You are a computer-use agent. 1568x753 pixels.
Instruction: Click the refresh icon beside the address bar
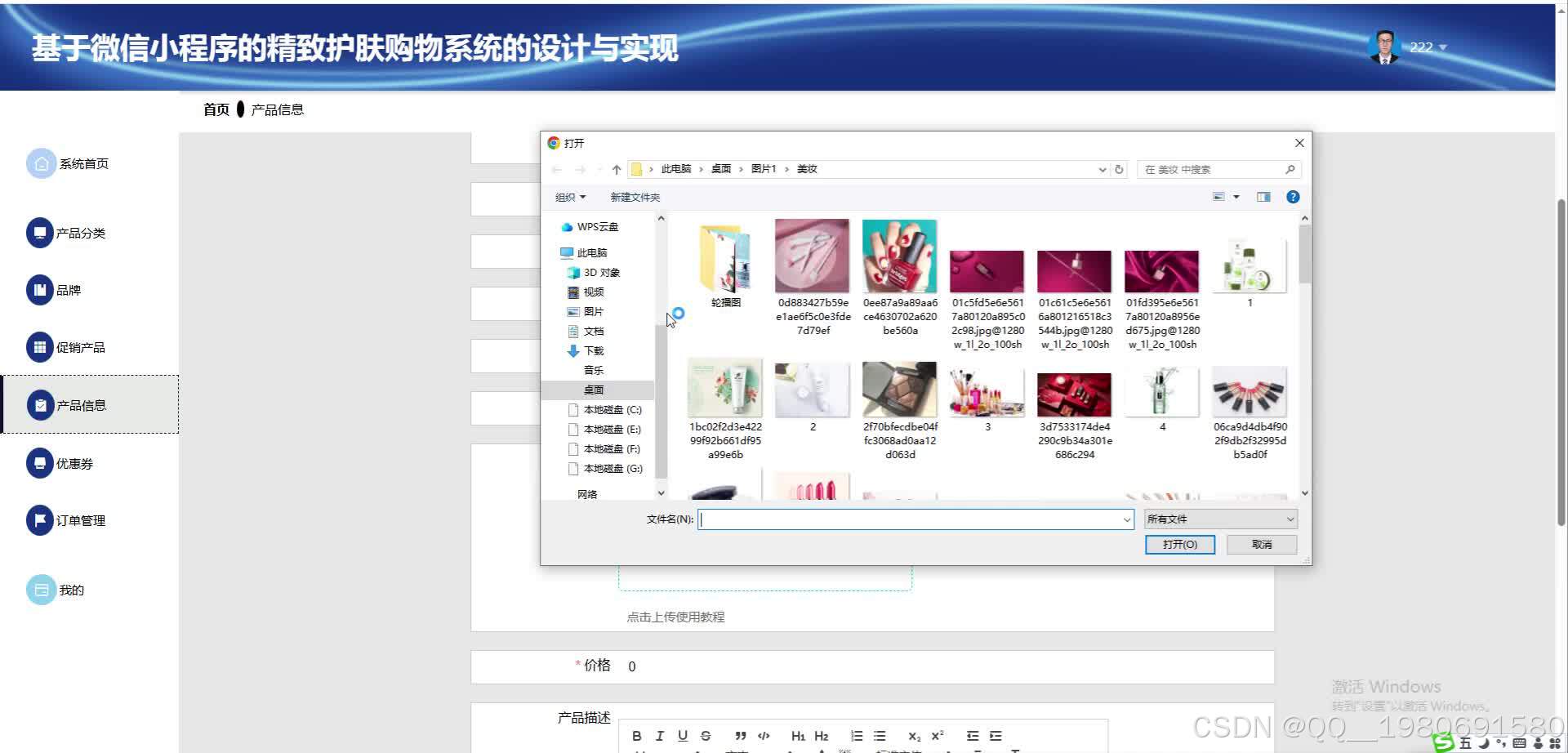[1120, 169]
